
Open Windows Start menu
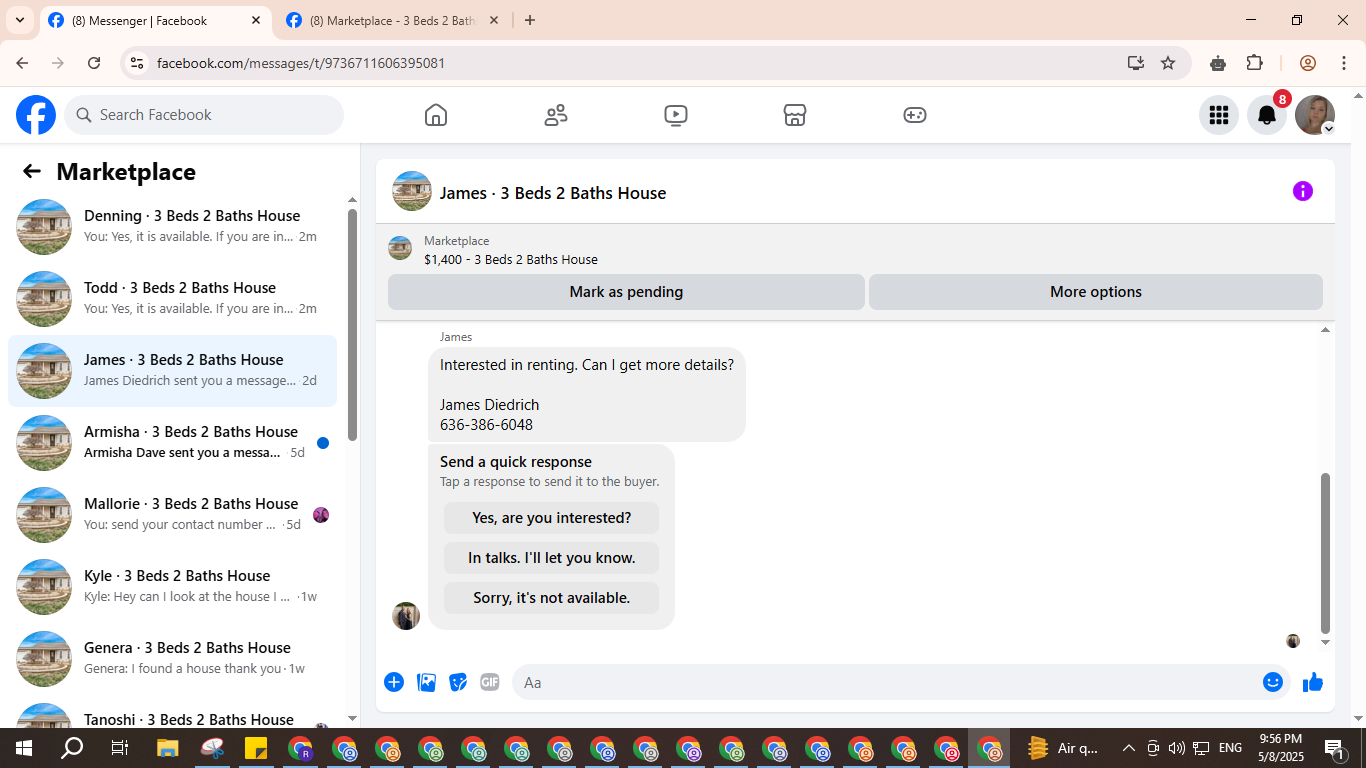[x=23, y=748]
